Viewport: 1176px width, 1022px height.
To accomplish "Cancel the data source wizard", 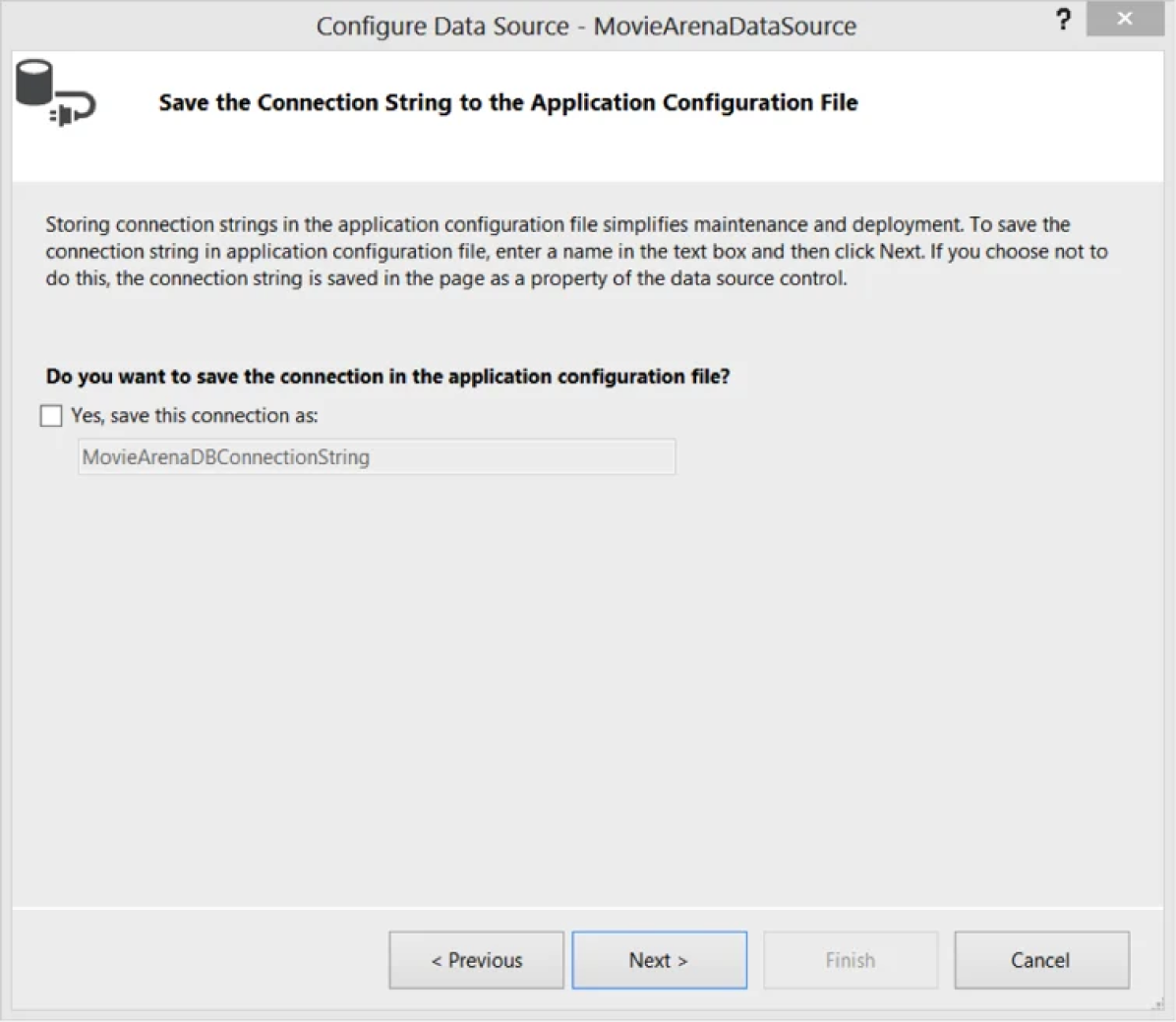I will [1041, 960].
